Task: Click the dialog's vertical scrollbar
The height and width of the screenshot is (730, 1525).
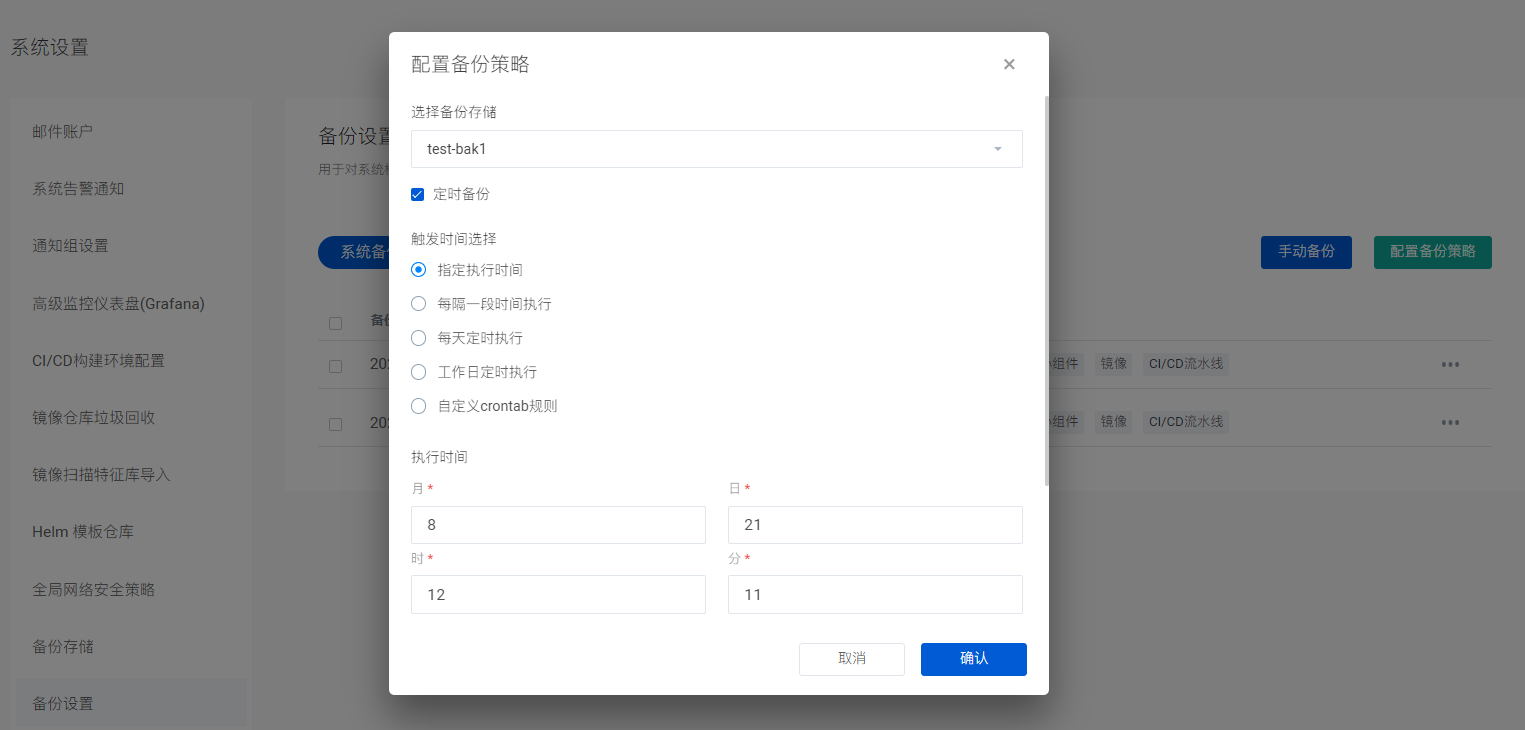Action: click(x=1045, y=290)
